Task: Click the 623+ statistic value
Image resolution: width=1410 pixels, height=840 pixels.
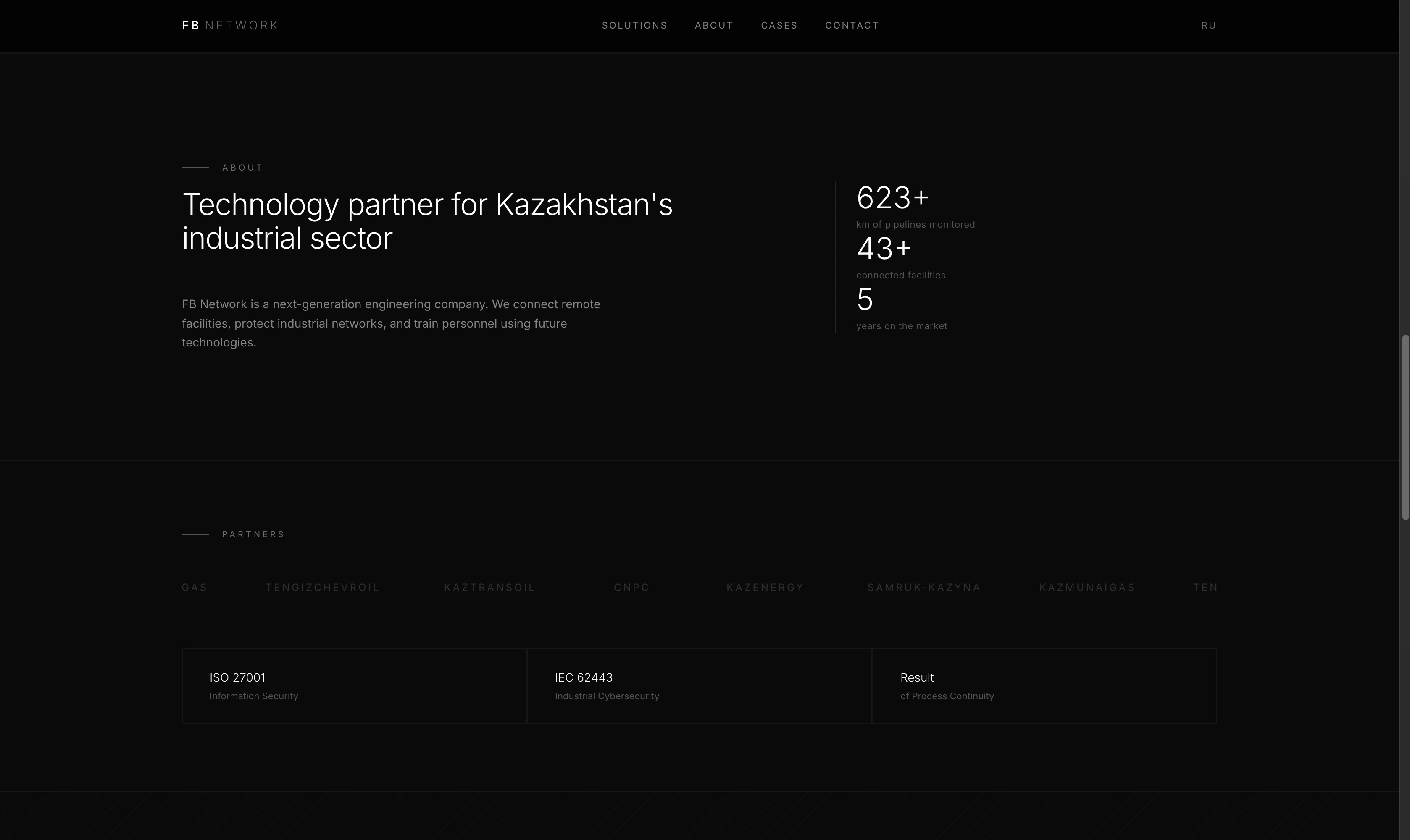Action: coord(892,197)
